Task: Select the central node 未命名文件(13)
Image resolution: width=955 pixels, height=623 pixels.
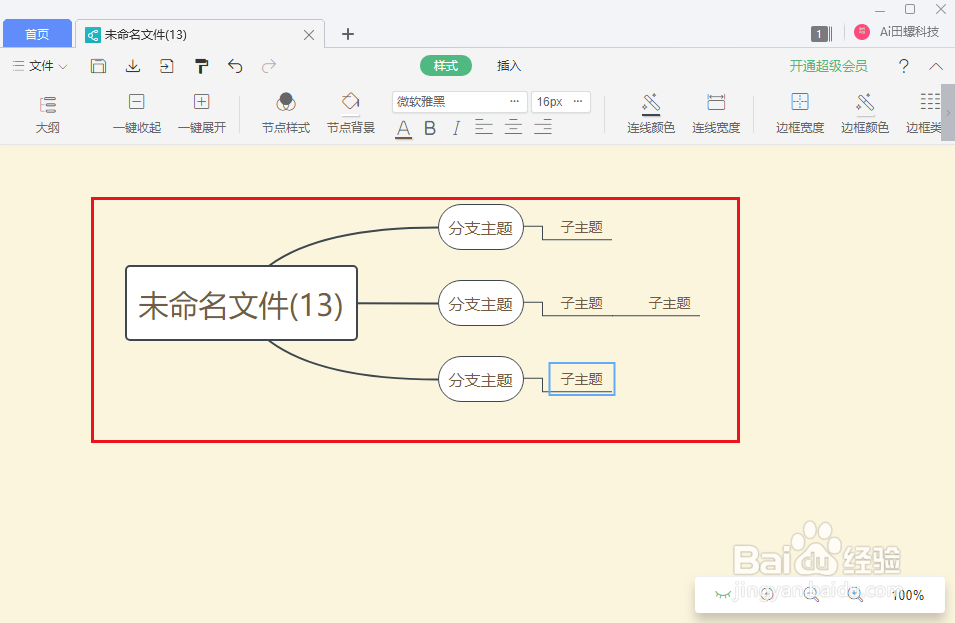Action: click(x=241, y=303)
